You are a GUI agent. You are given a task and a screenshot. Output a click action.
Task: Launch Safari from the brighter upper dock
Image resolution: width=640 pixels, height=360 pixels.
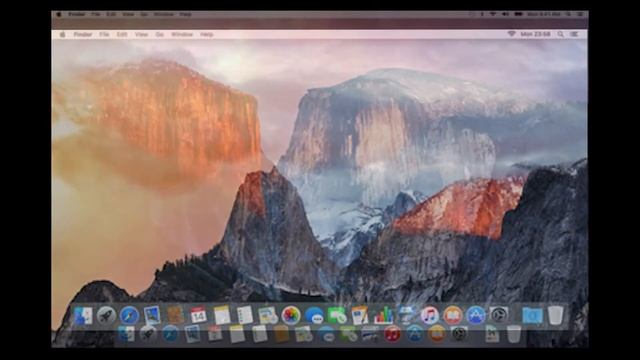(x=129, y=316)
